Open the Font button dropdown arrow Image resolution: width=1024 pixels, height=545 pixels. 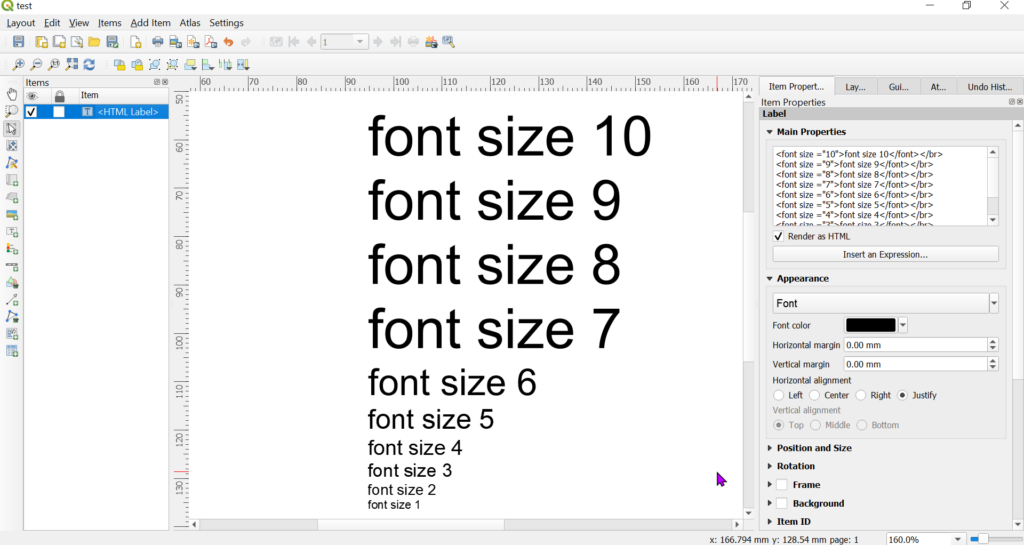coord(994,304)
